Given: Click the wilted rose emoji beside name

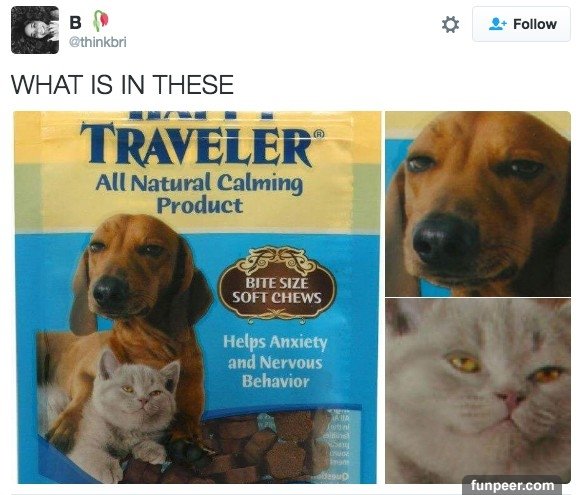Looking at the screenshot, I should tap(100, 21).
